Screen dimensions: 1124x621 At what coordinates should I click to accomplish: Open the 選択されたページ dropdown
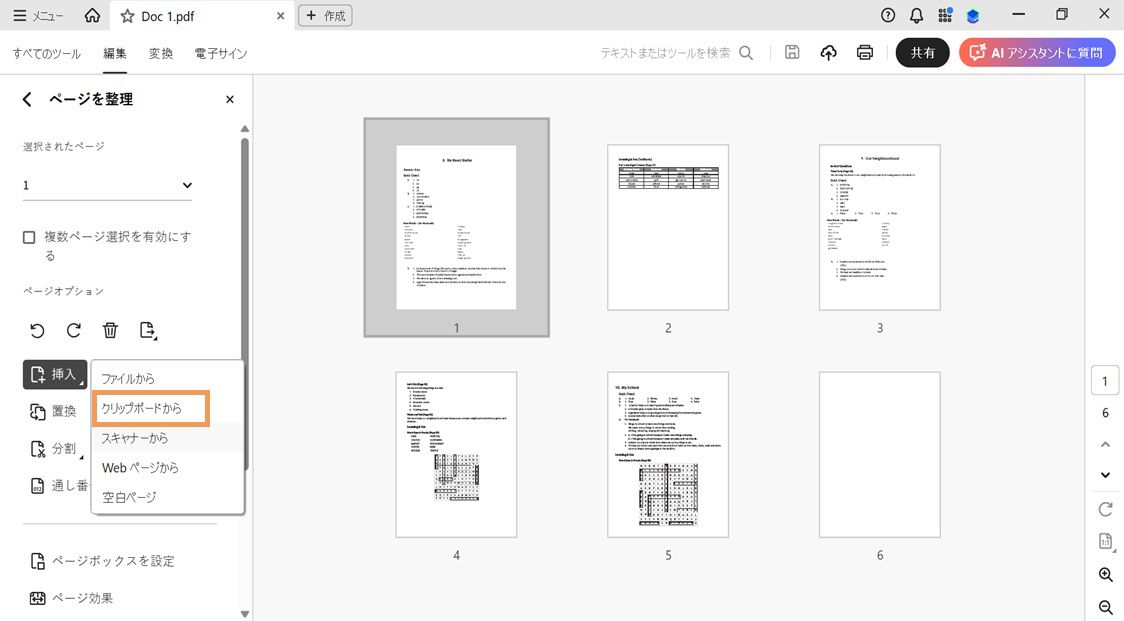[x=107, y=184]
